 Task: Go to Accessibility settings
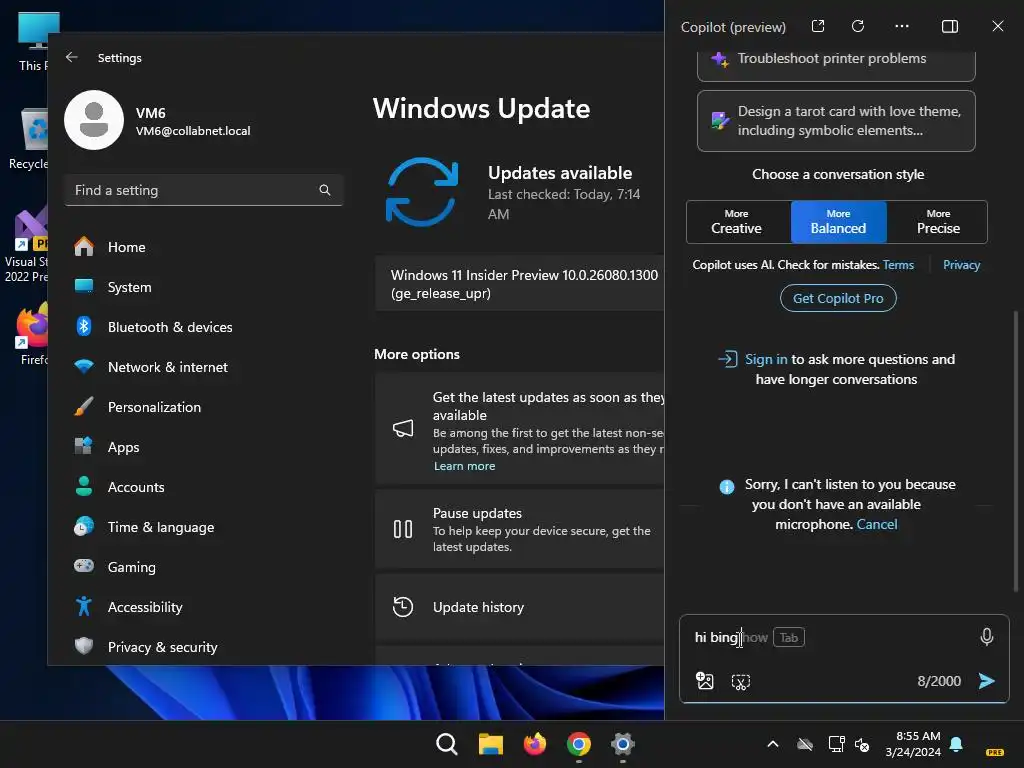pyautogui.click(x=202, y=607)
